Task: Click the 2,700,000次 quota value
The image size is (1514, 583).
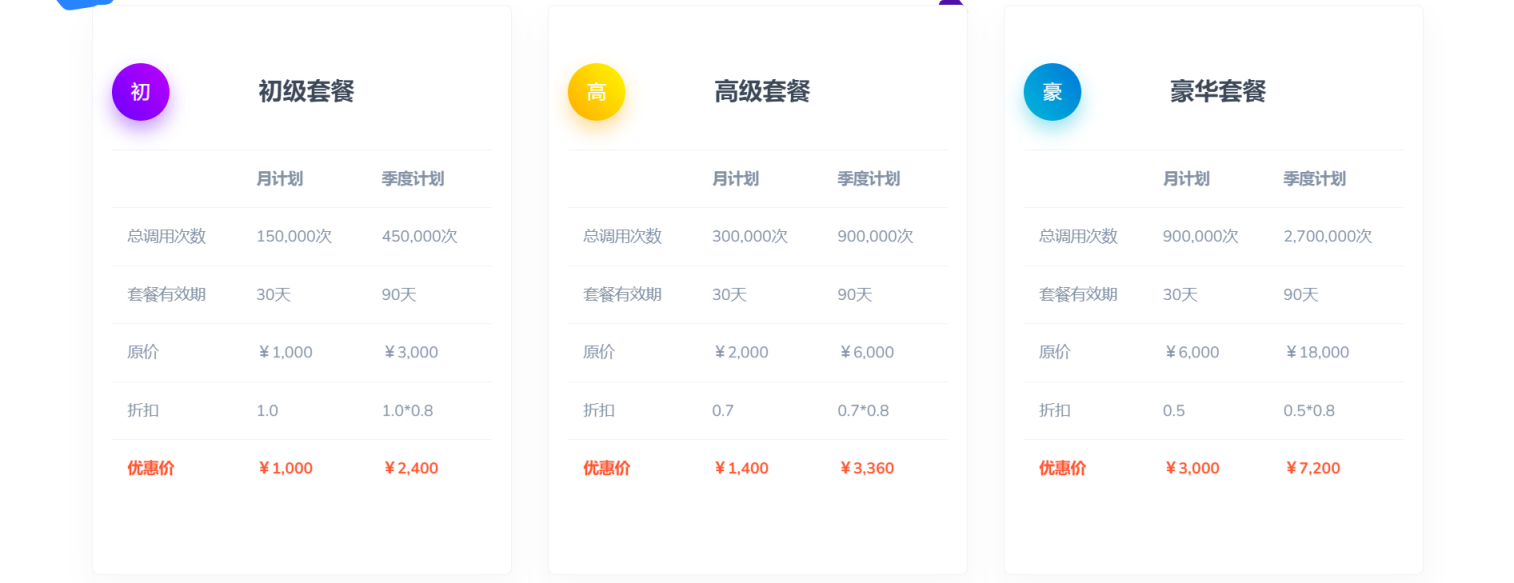Action: [x=1327, y=237]
